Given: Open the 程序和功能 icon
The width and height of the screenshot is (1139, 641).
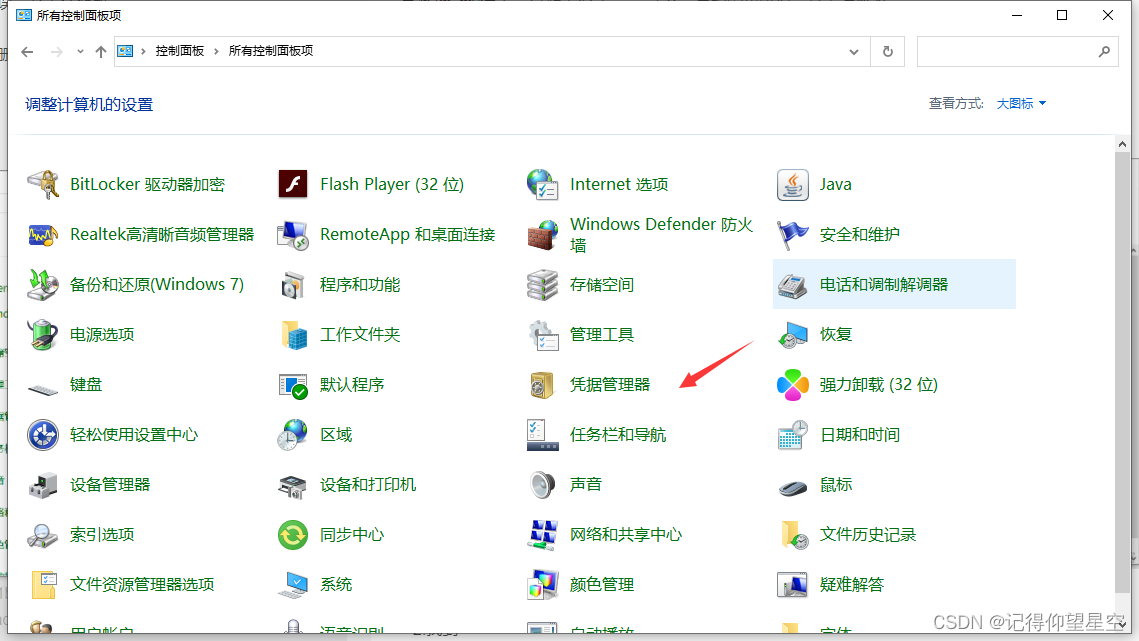Looking at the screenshot, I should click(293, 285).
